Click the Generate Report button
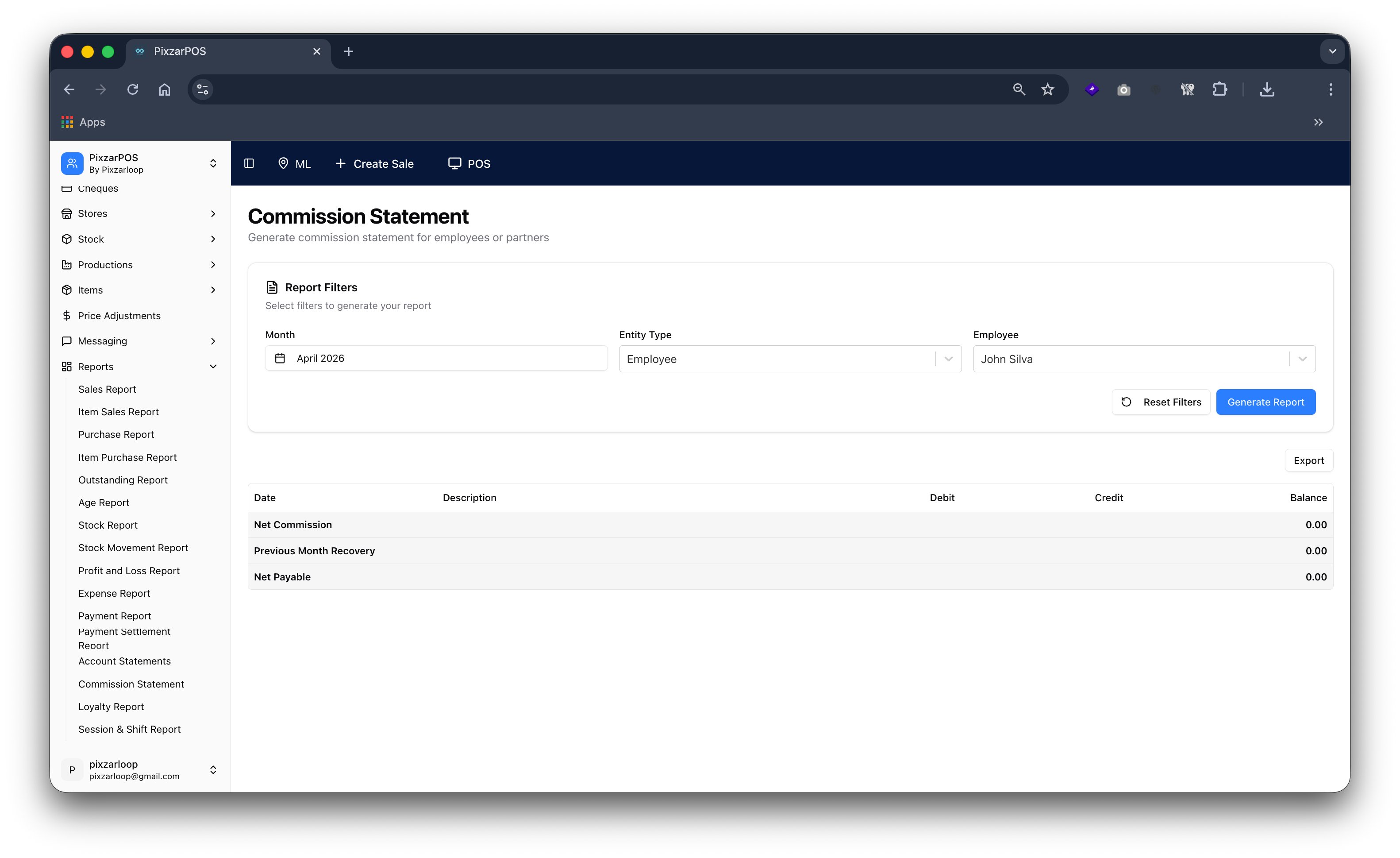 1265,402
